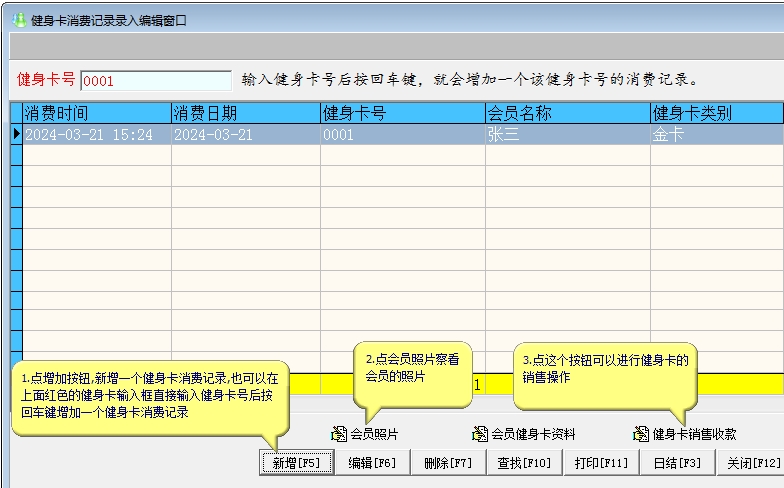Click the 会员名称 column header
Screen dimensions: 784x488
click(x=567, y=113)
